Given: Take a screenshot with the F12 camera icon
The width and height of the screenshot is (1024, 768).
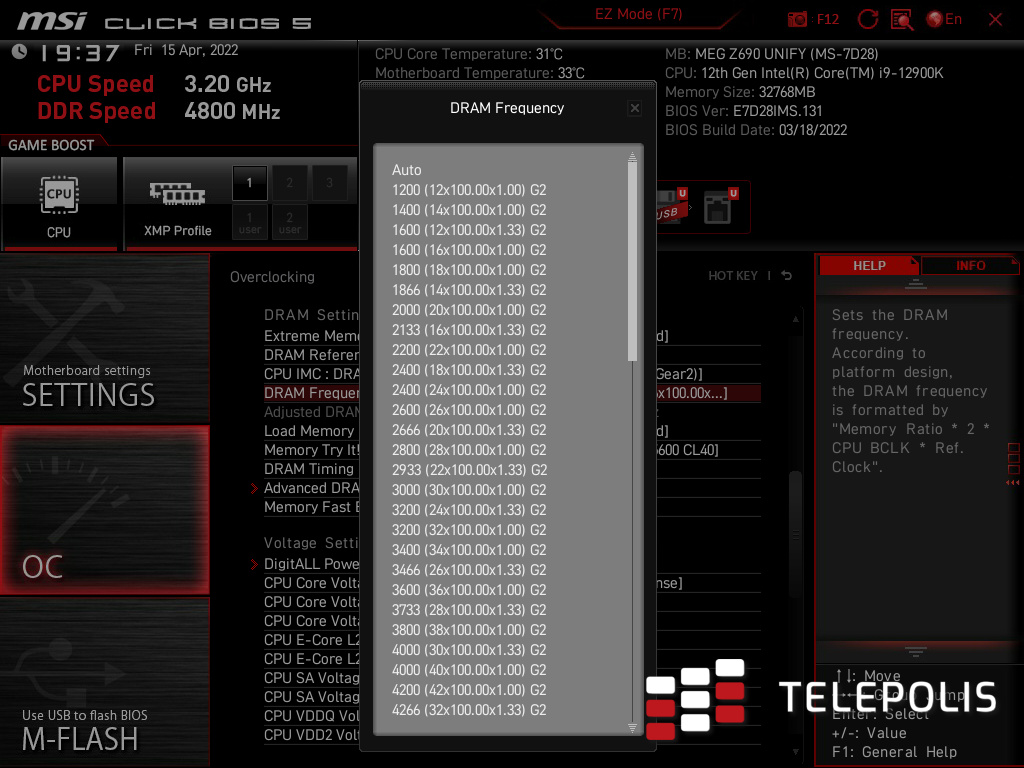Looking at the screenshot, I should coord(798,19).
